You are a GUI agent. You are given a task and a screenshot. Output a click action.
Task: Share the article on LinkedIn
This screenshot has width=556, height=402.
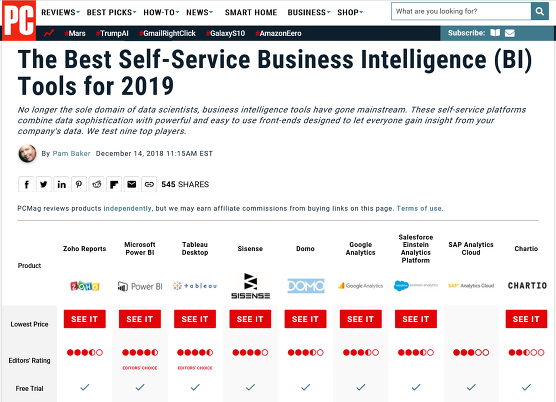point(61,184)
